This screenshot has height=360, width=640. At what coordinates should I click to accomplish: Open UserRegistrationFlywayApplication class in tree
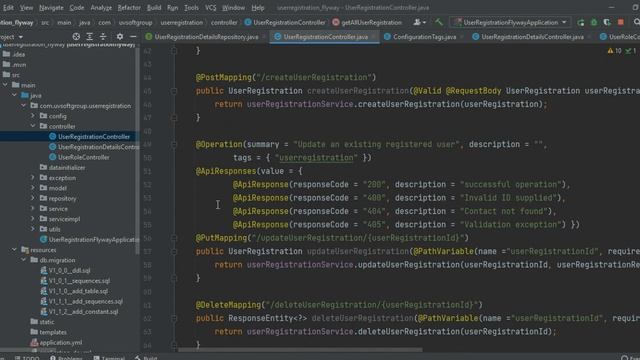94,240
